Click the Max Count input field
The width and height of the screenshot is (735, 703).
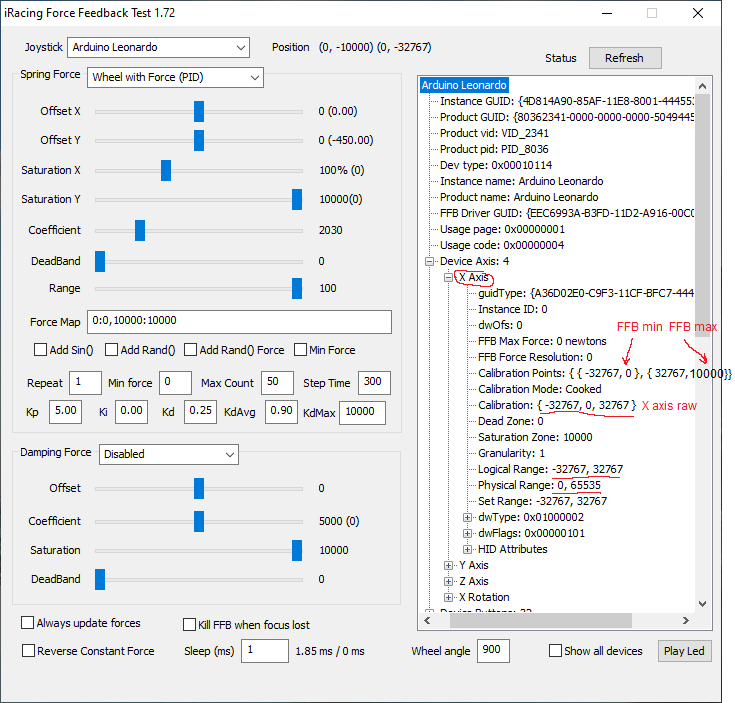coord(278,383)
